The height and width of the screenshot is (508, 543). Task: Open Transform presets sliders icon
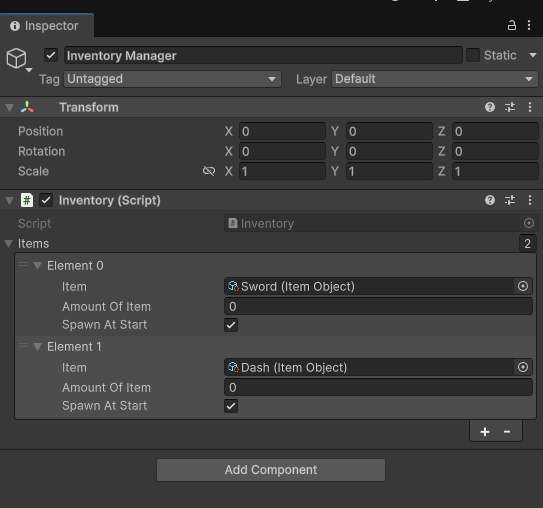510,107
